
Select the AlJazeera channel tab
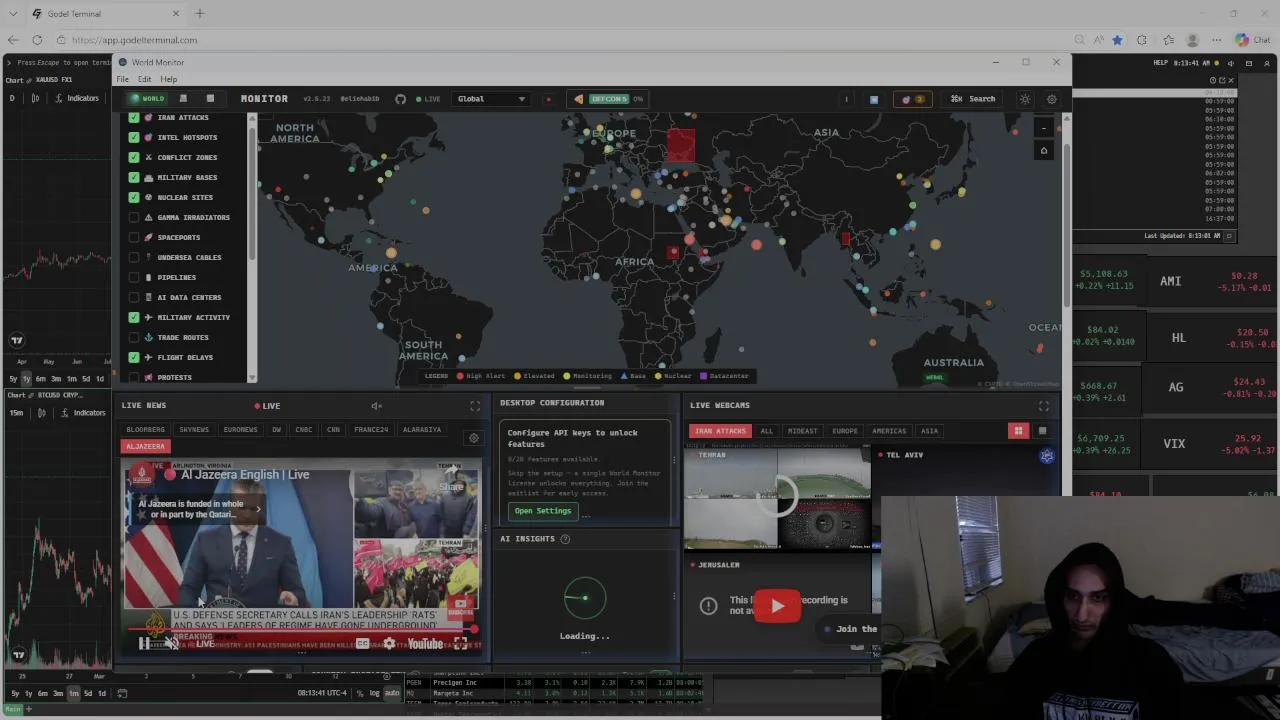point(145,446)
